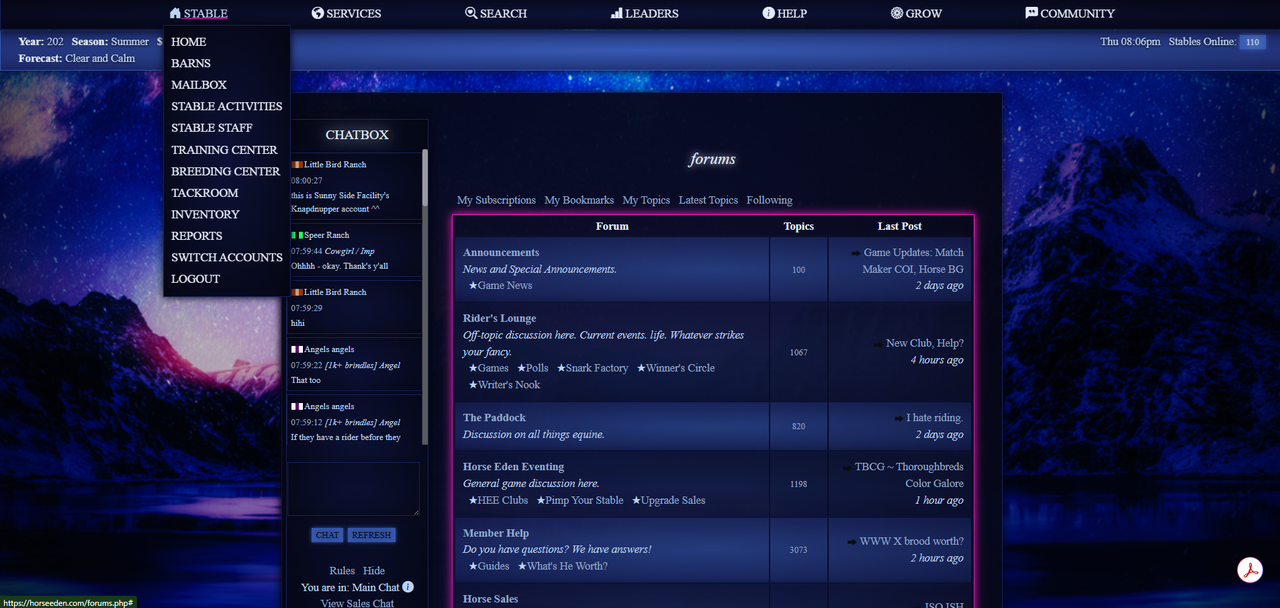The image size is (1280, 608).
Task: Click Little Bird Ranch name at 08:00:27
Action: (335, 165)
